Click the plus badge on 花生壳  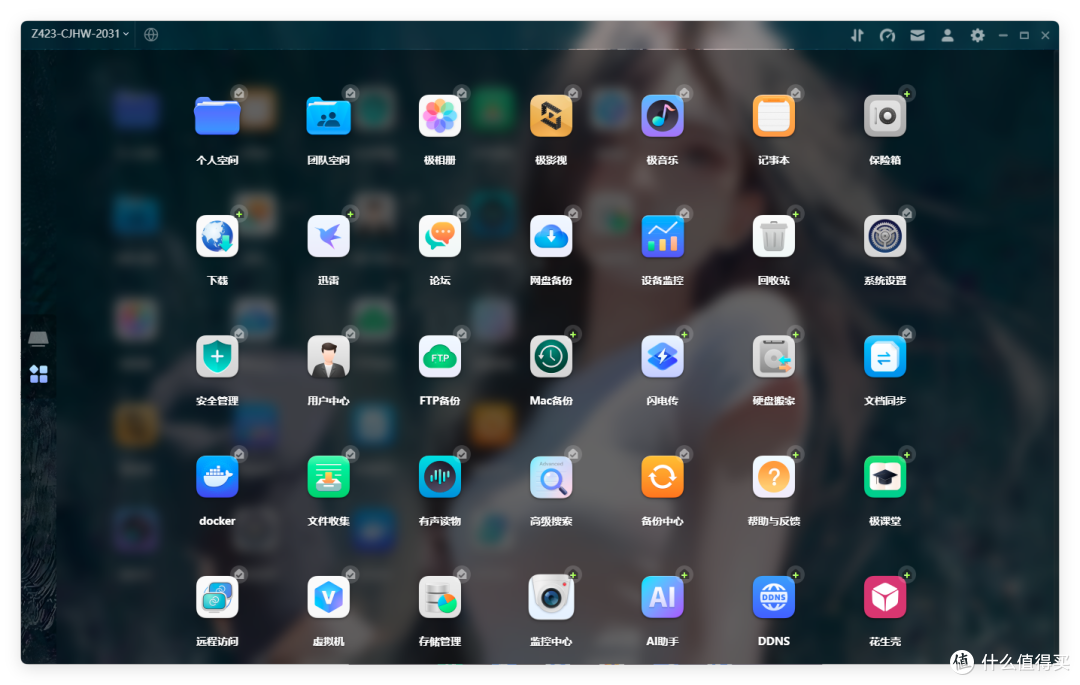tap(907, 575)
